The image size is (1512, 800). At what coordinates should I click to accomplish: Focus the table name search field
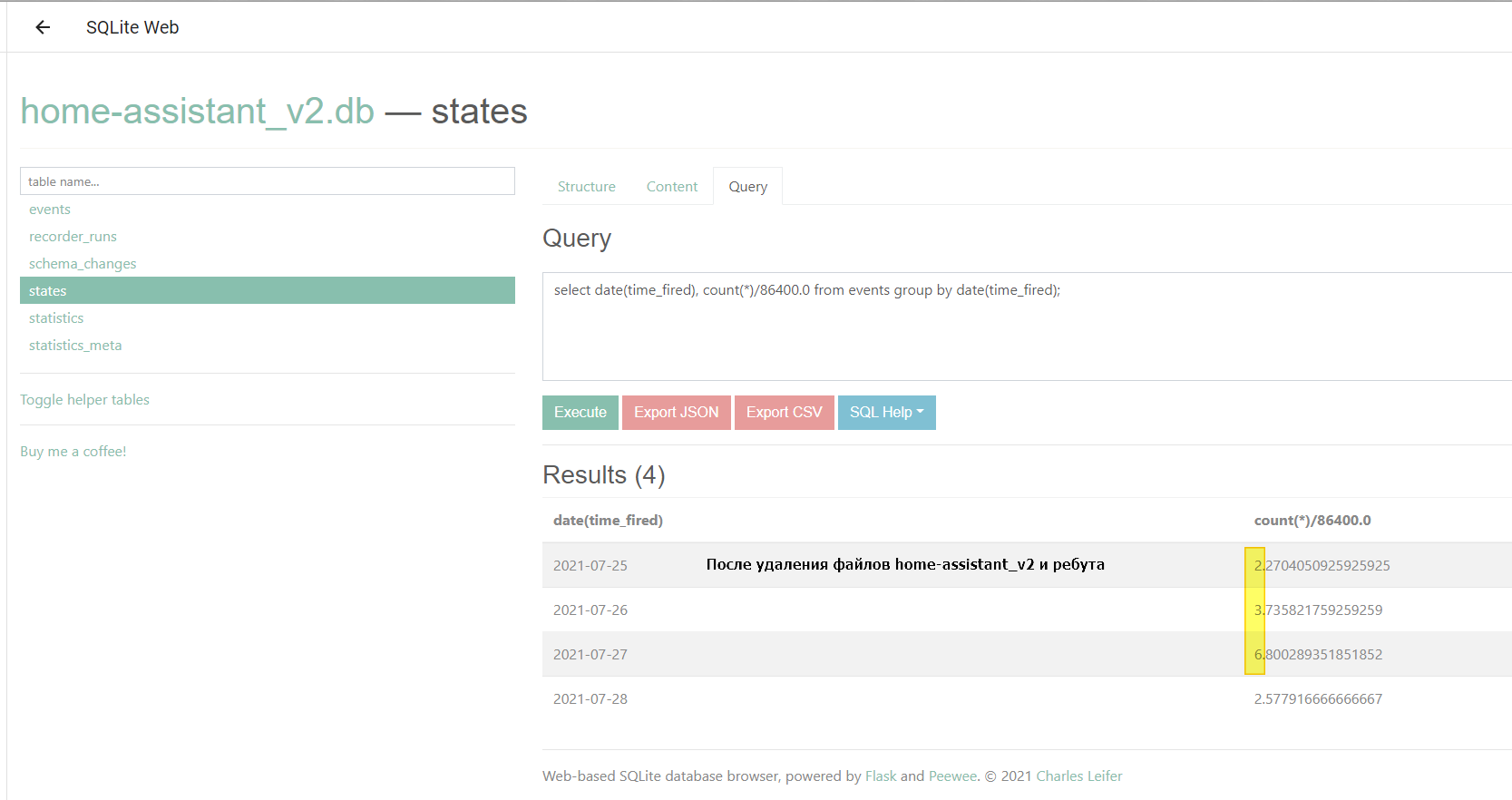point(268,181)
